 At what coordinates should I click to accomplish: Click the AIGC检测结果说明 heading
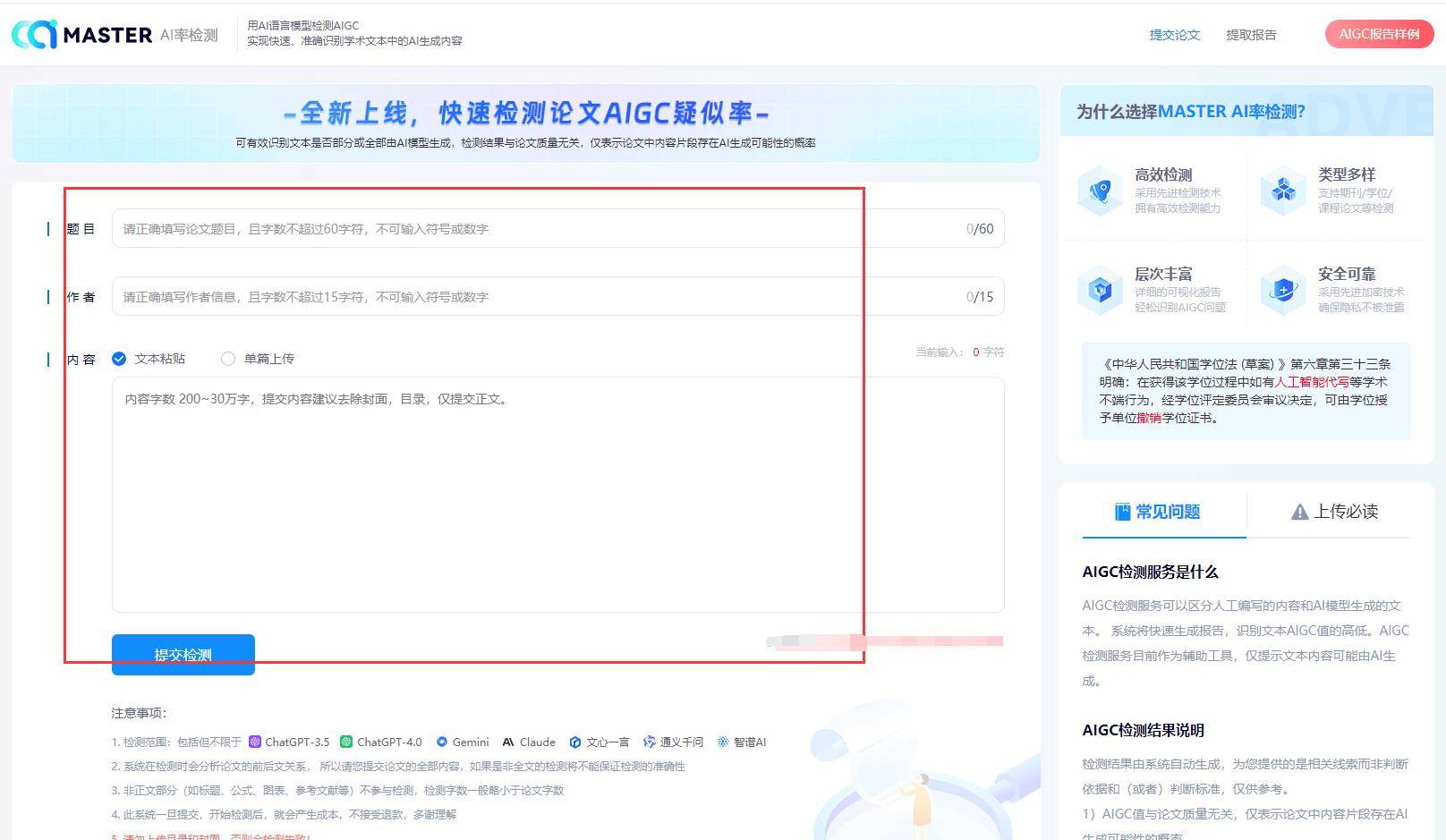point(1144,730)
